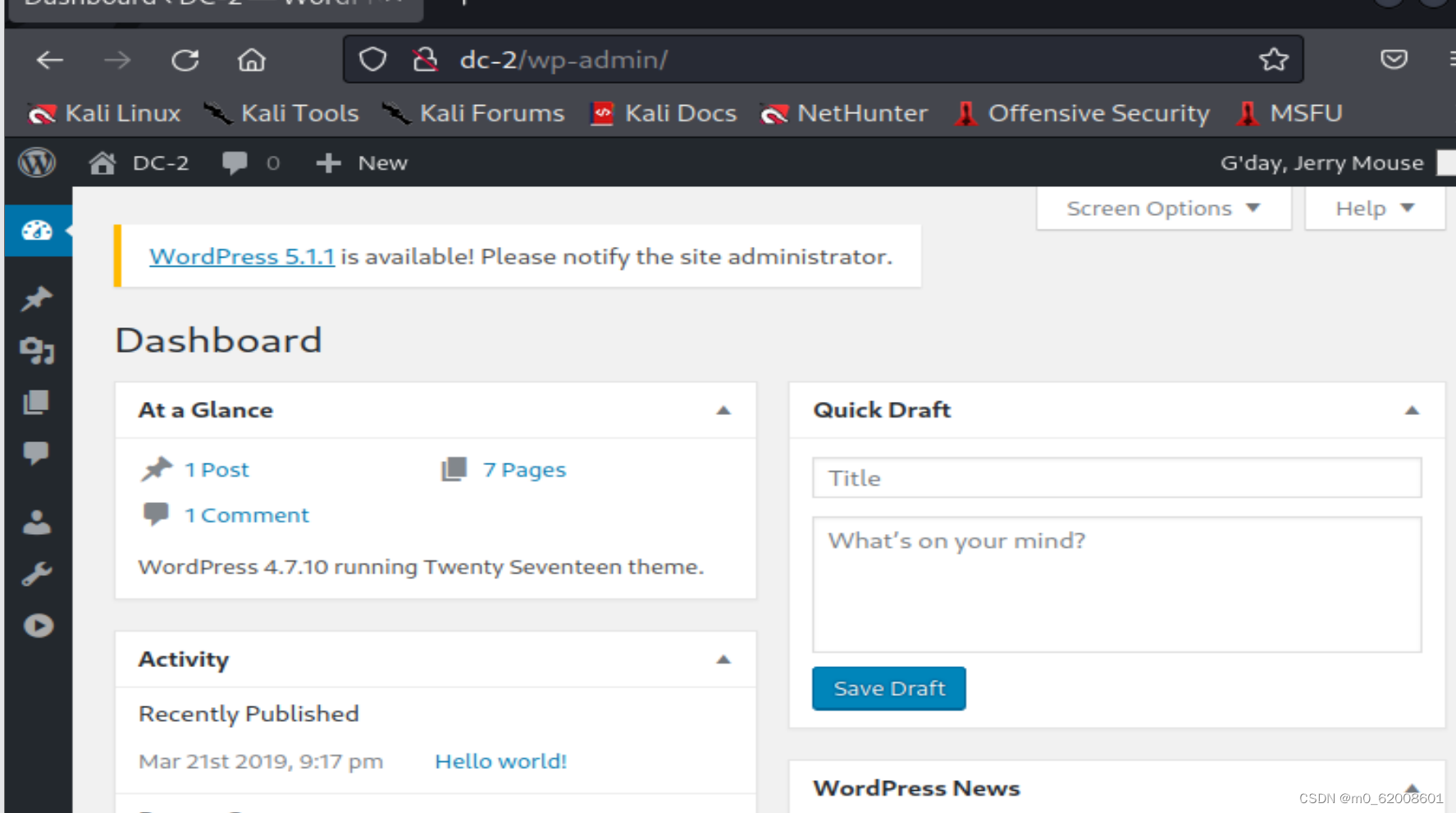Open the Pocket save icon
Screen dimensions: 1456x813
click(1394, 59)
